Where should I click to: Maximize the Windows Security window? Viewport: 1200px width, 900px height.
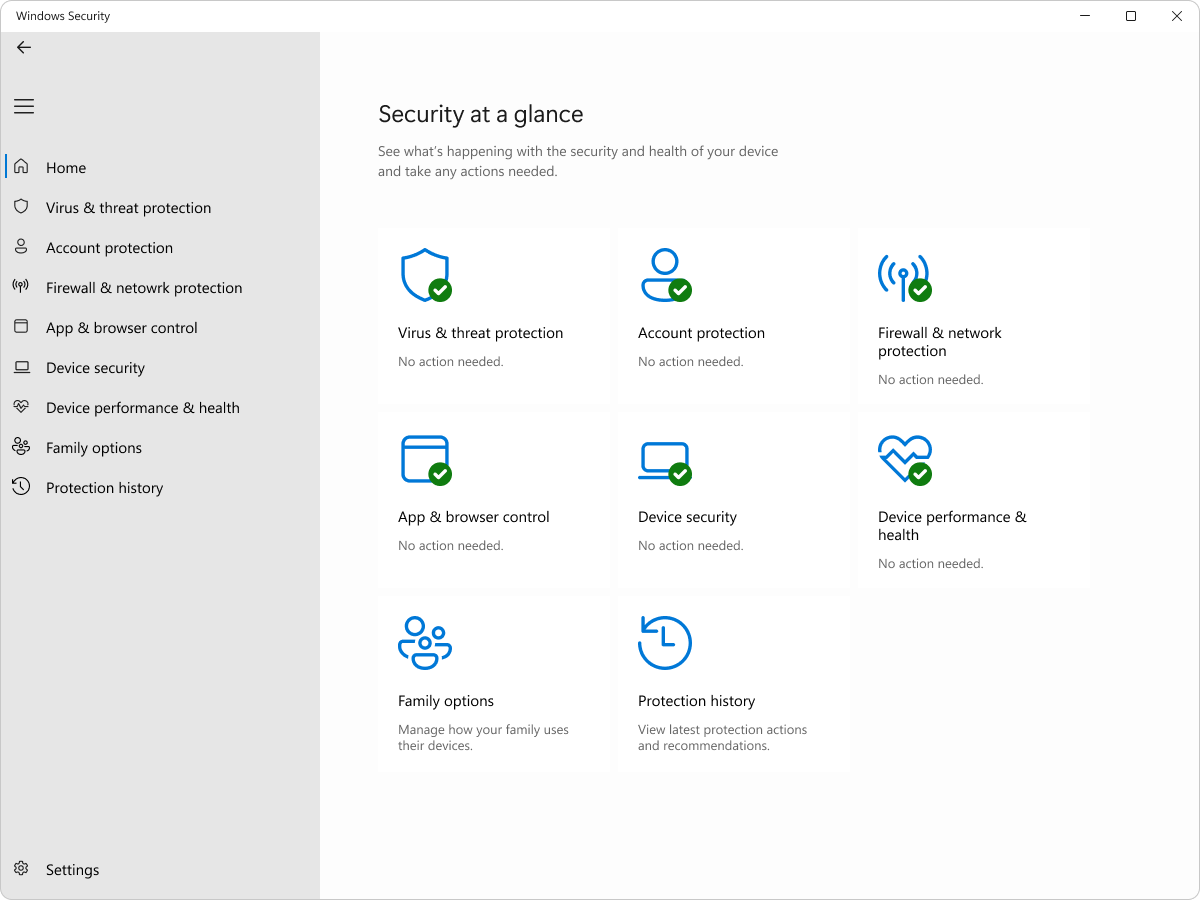(1131, 16)
